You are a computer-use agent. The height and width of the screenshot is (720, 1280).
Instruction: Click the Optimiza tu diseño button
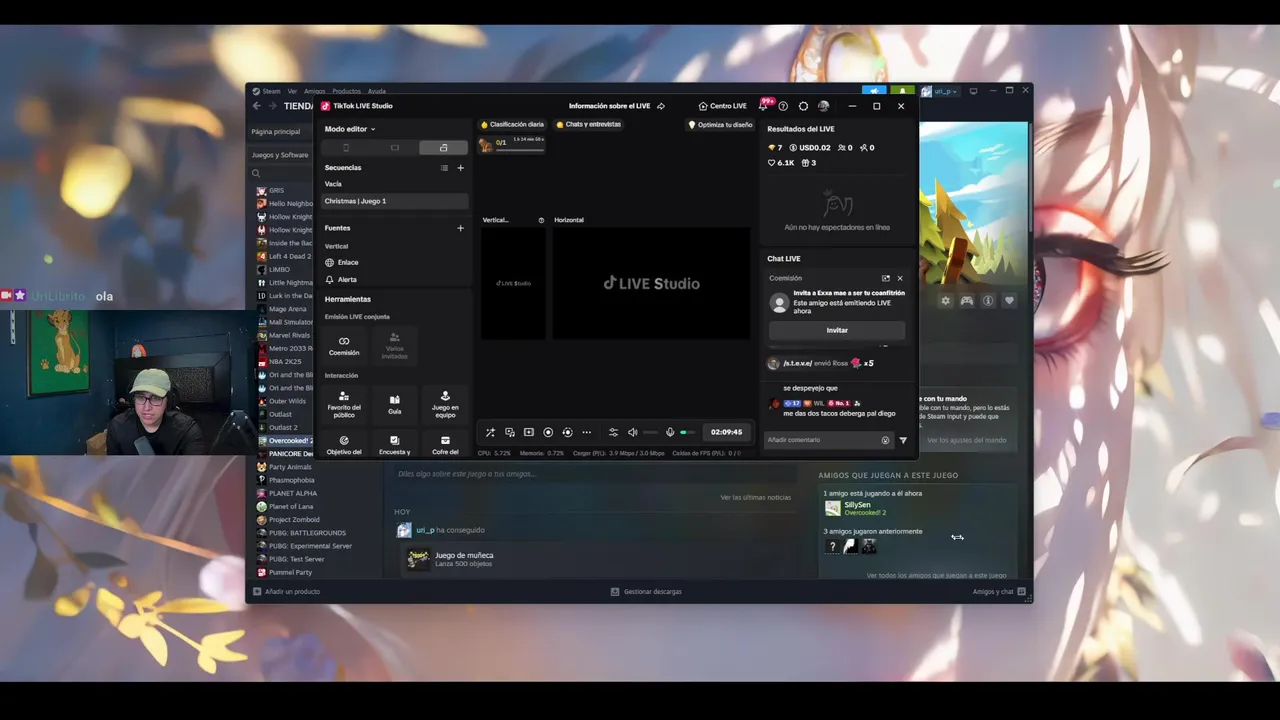[x=720, y=125]
